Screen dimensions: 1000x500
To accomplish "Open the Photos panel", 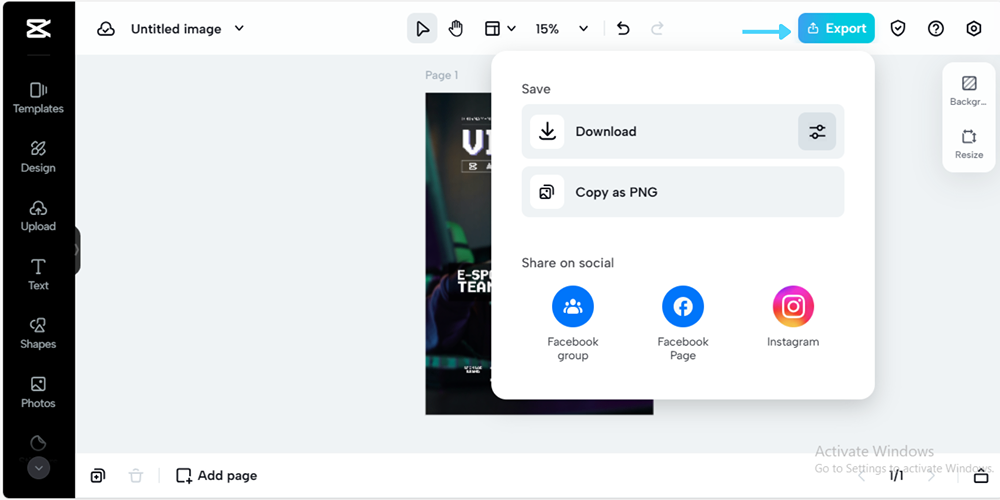I will pos(38,392).
